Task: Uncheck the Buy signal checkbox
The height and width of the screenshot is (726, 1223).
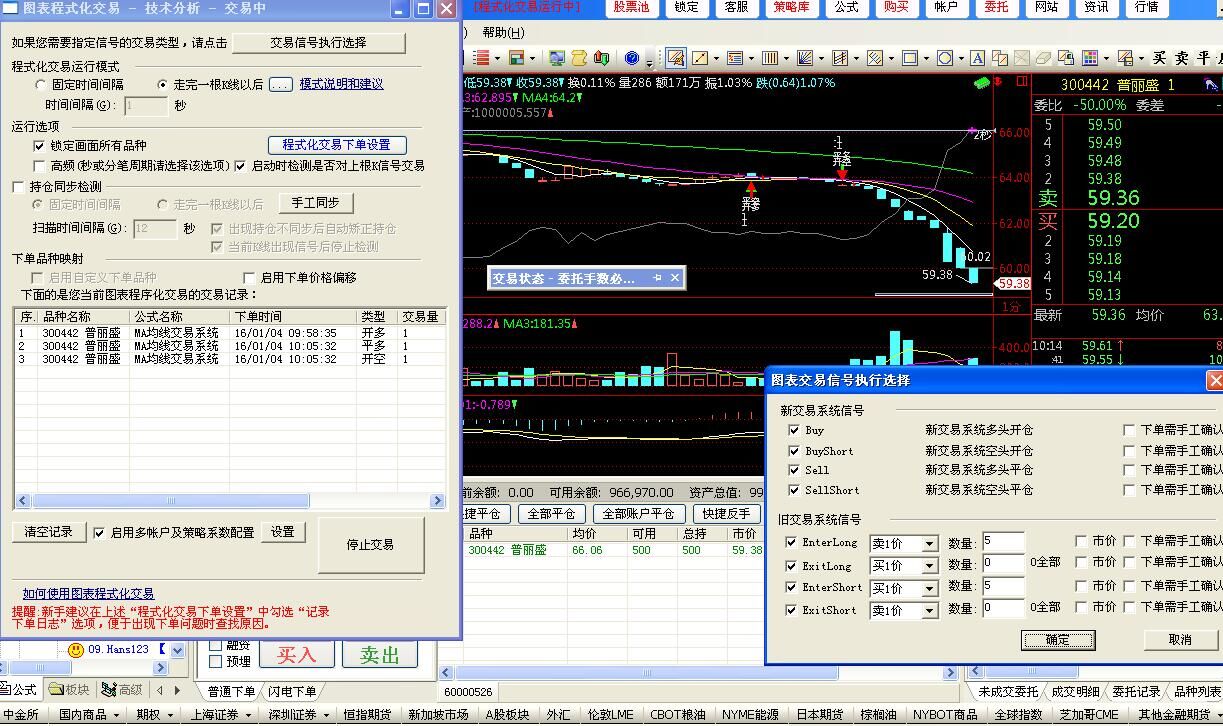Action: 793,430
